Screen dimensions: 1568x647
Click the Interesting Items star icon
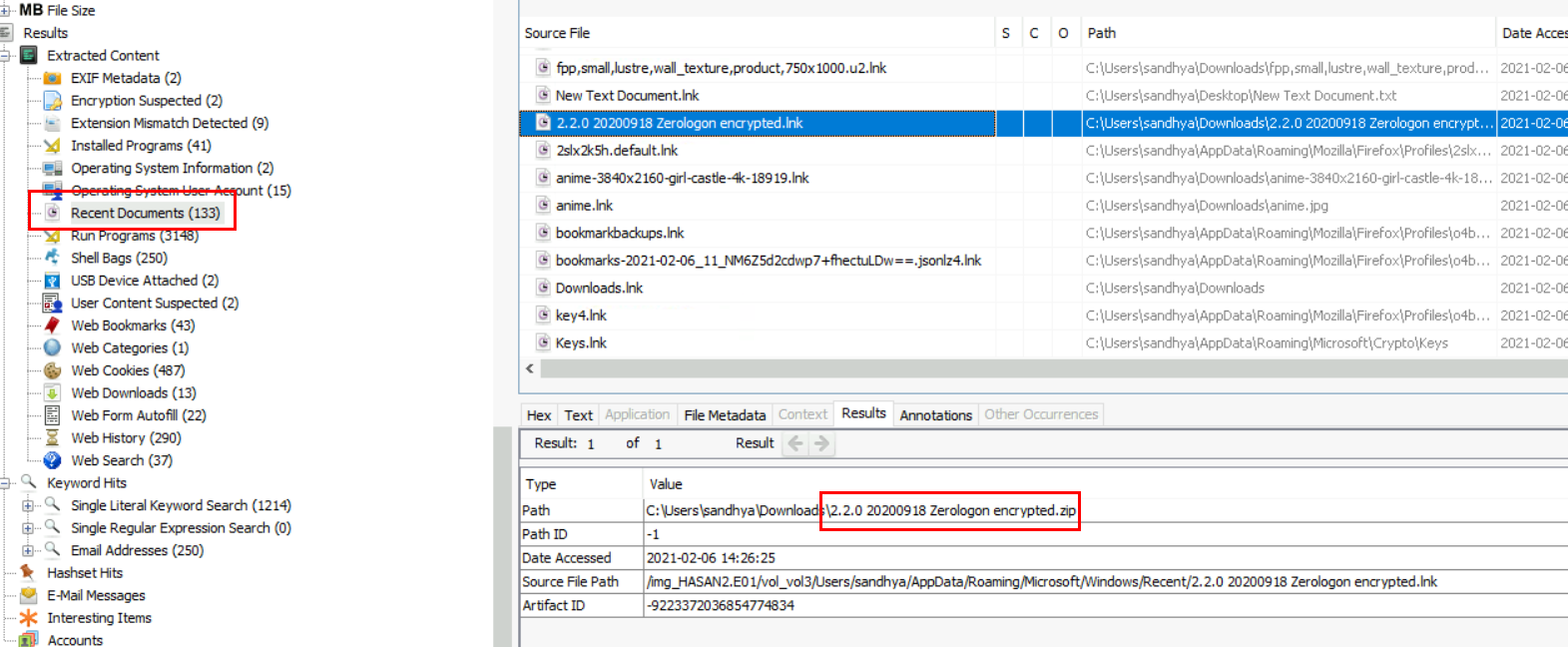29,618
